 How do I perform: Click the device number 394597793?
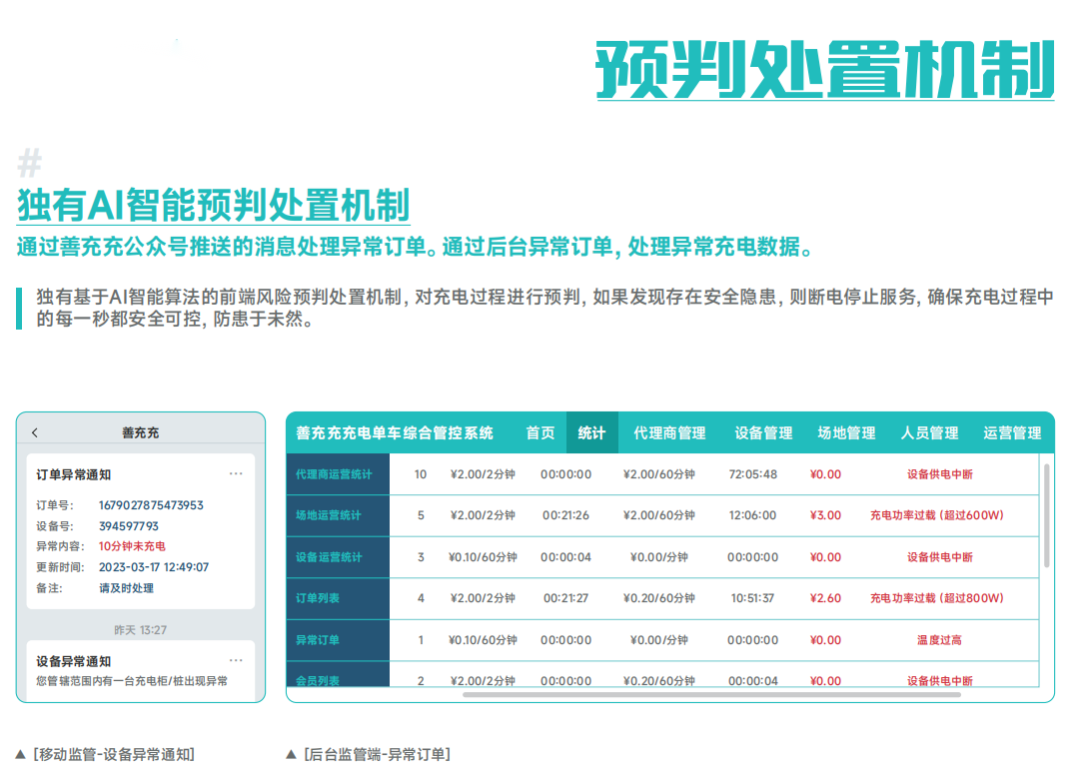point(128,526)
